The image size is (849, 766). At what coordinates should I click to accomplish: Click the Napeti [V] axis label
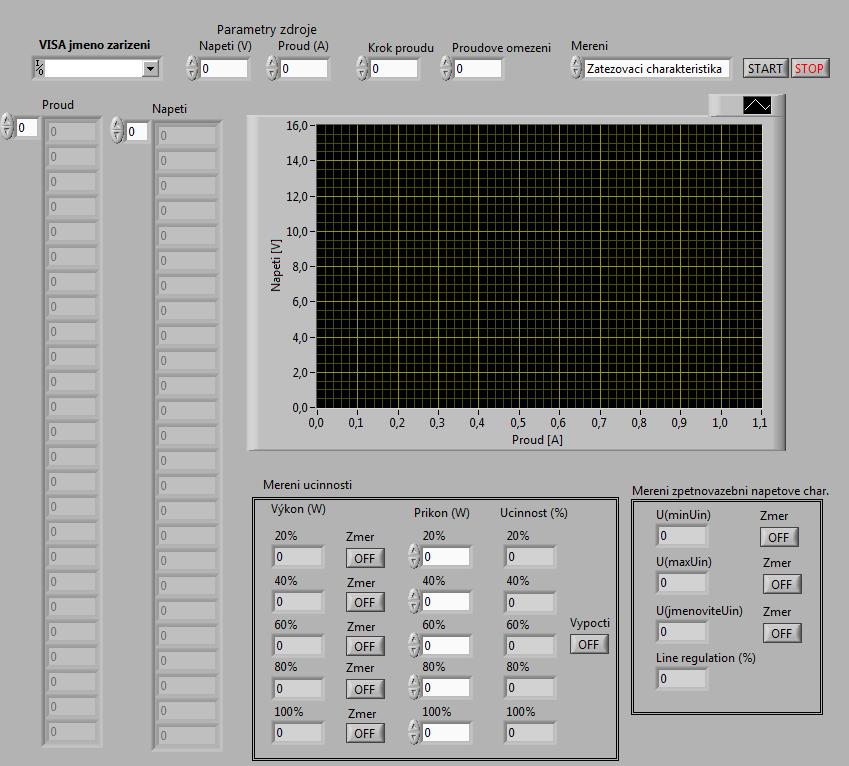coord(276,266)
